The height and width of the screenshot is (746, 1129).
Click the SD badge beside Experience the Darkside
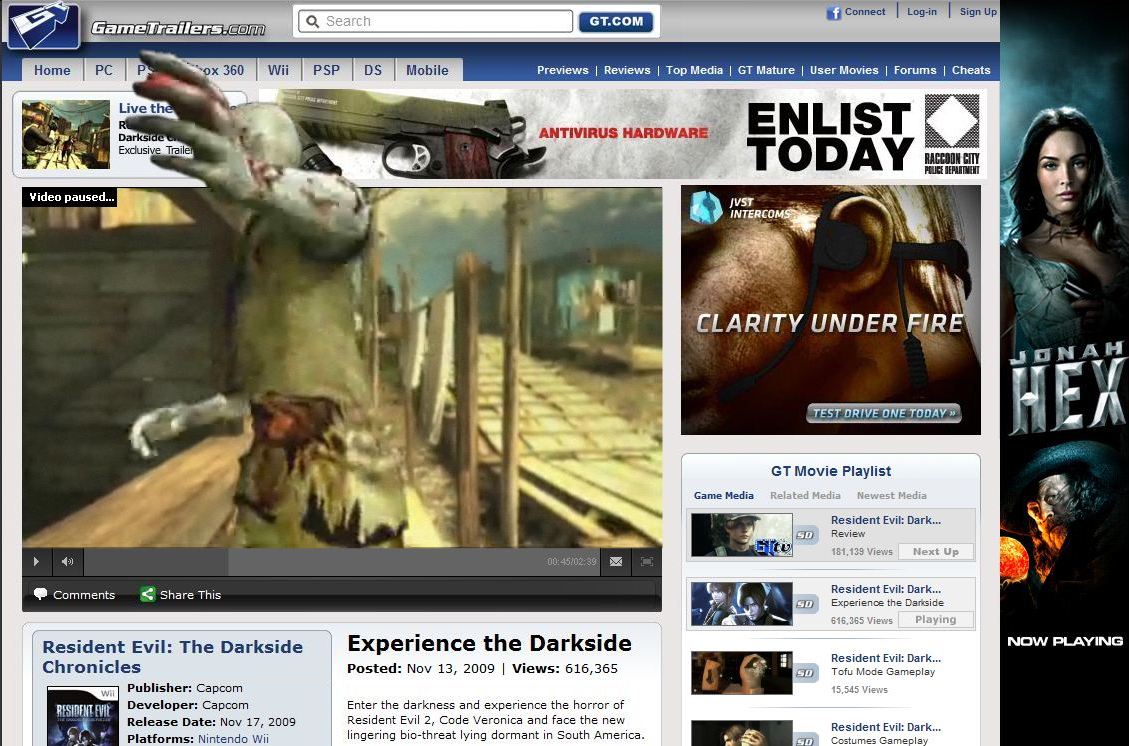(805, 604)
